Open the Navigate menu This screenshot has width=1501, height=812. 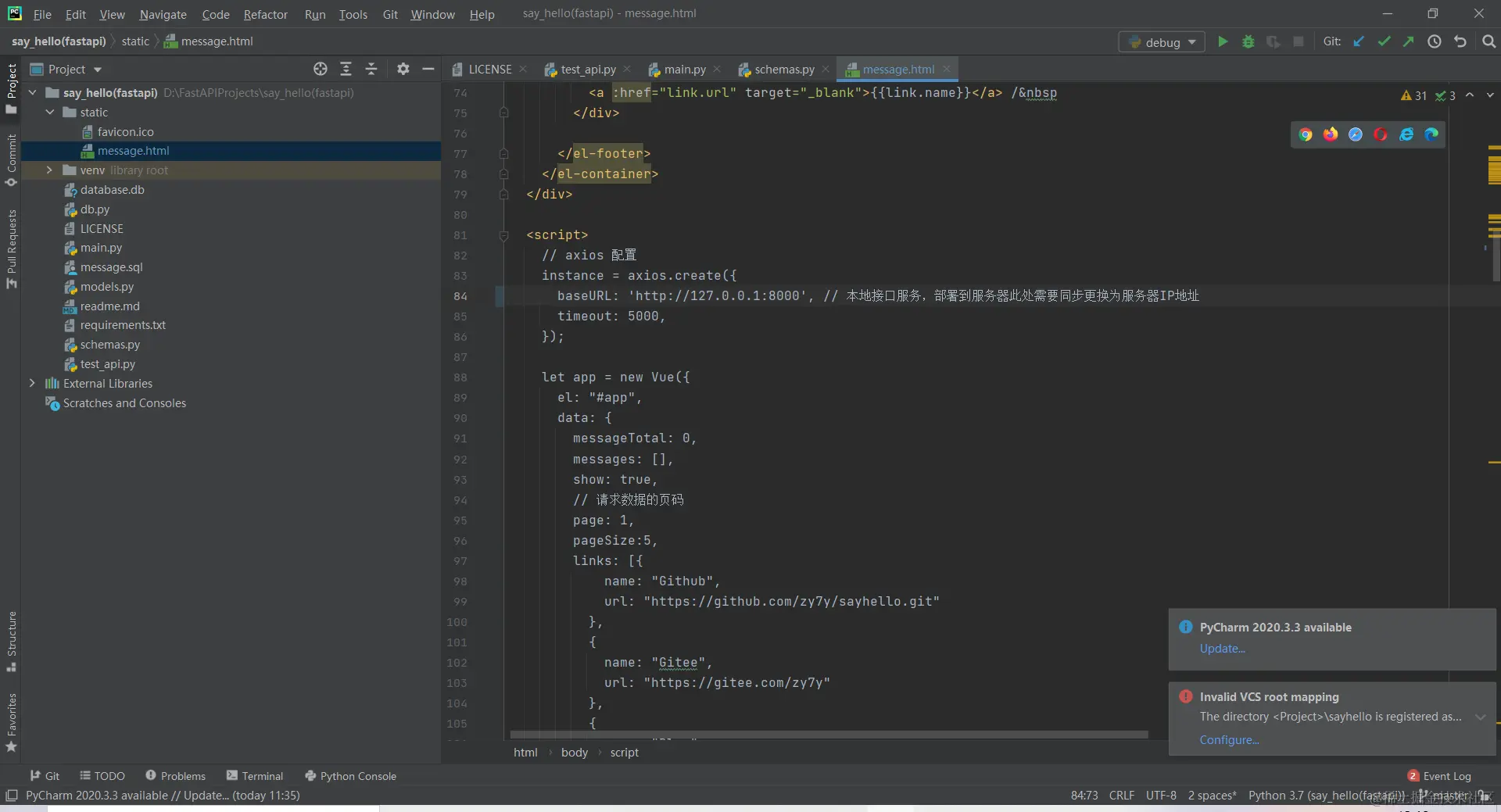(x=163, y=14)
